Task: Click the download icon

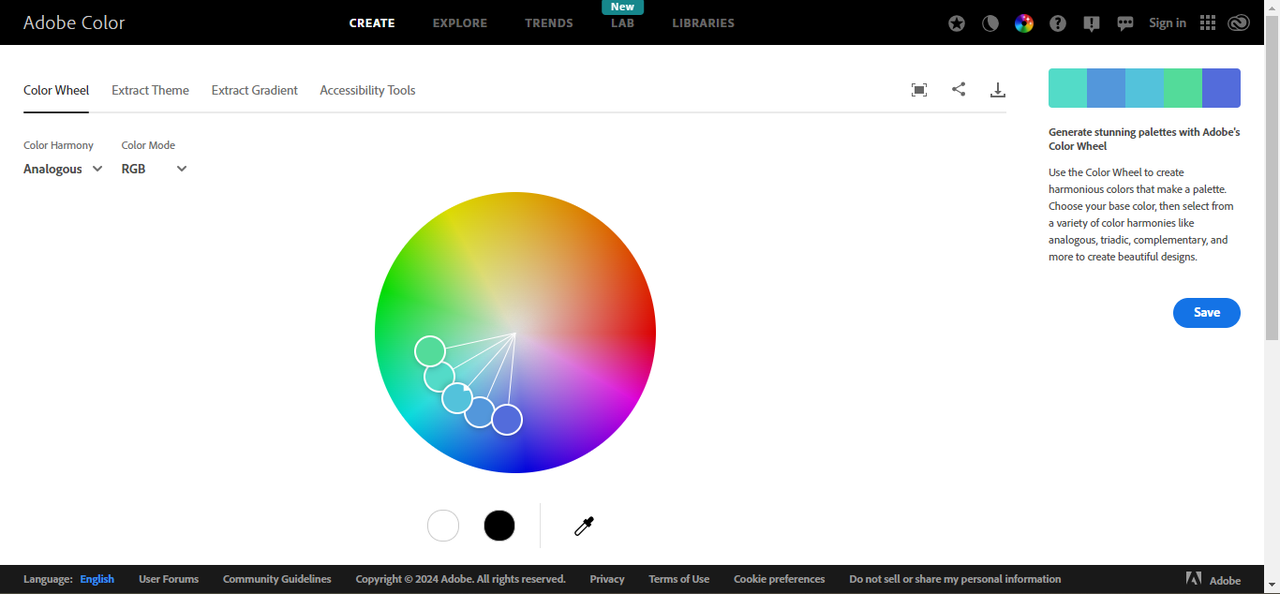Action: 997,90
